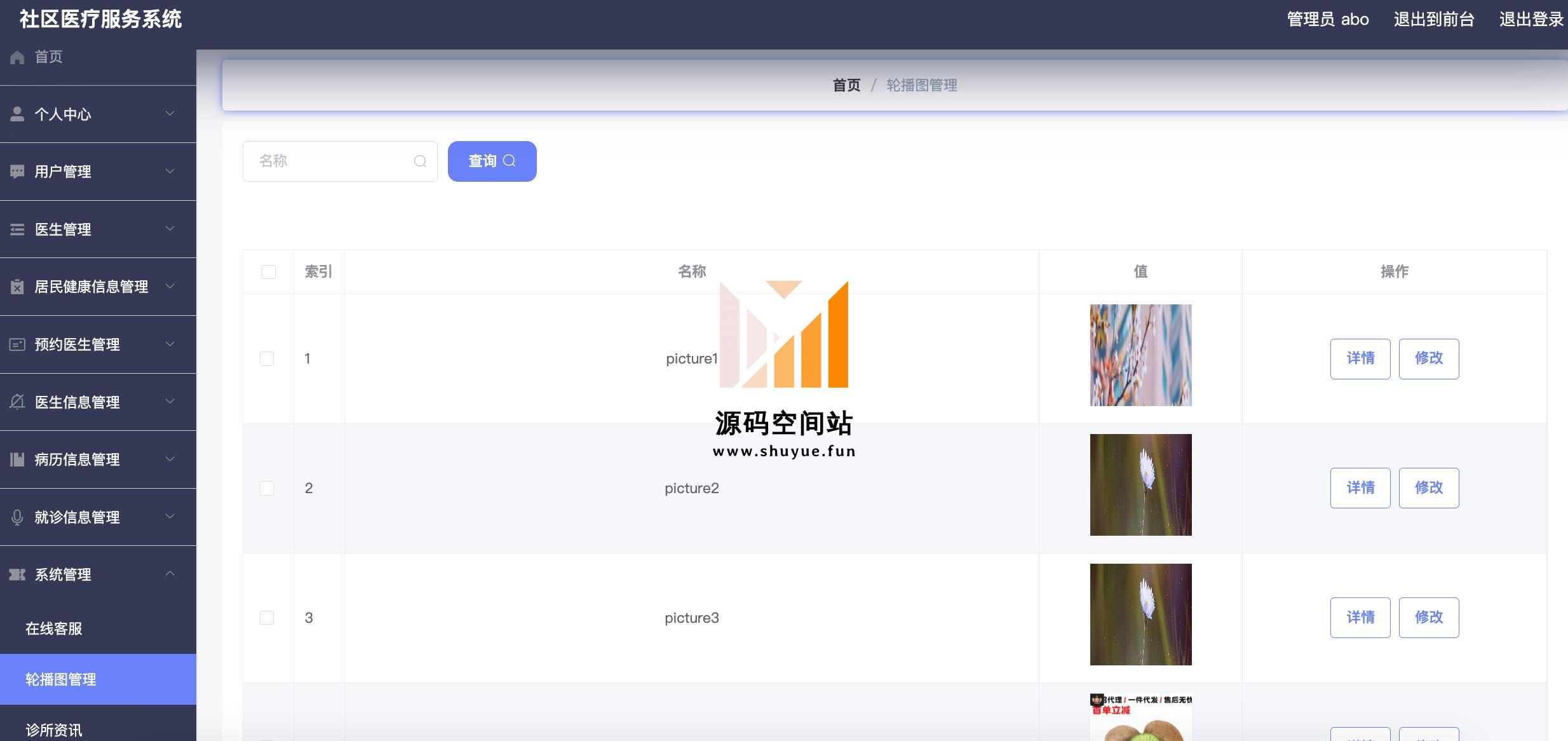Expand the 居民健康信息管理 chevron
The height and width of the screenshot is (741, 1568).
click(170, 287)
